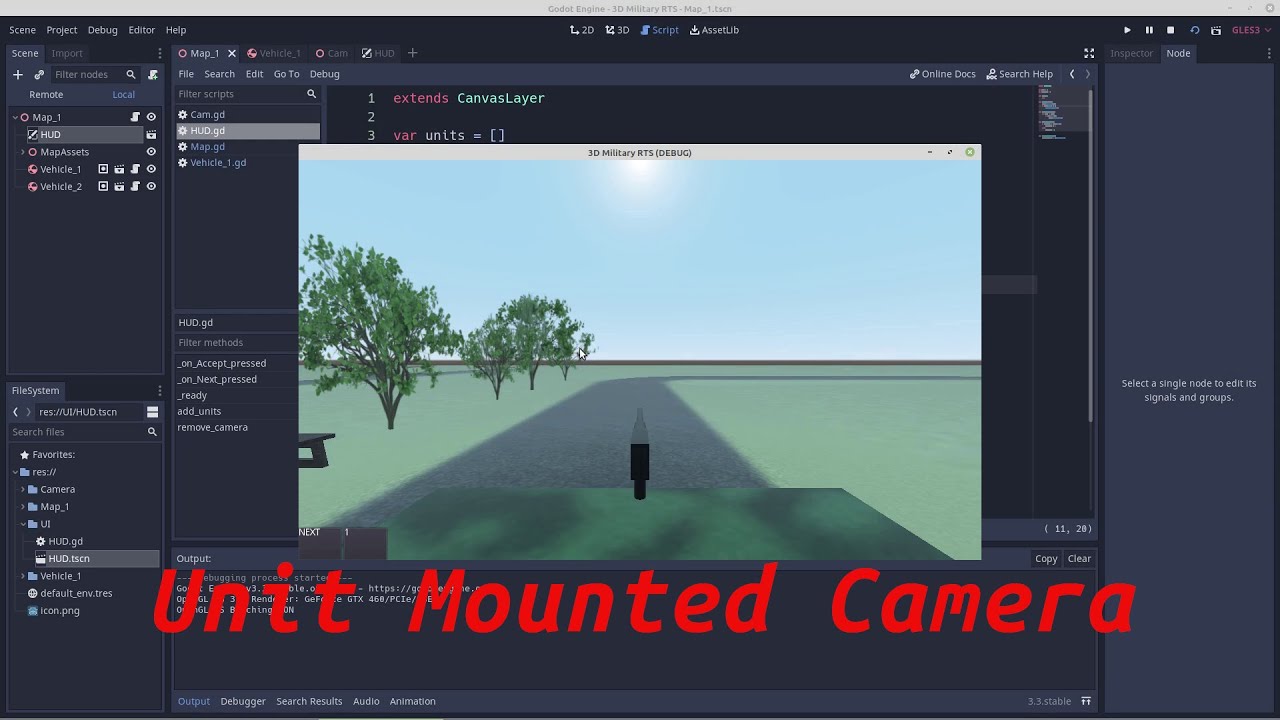Select Vehicle_1.gd in script list
Image resolution: width=1280 pixels, height=720 pixels.
tap(218, 162)
